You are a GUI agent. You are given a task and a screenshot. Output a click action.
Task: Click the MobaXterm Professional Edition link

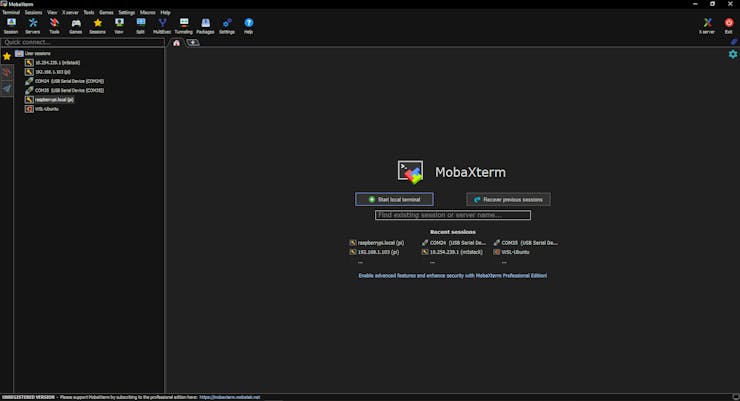[x=453, y=275]
